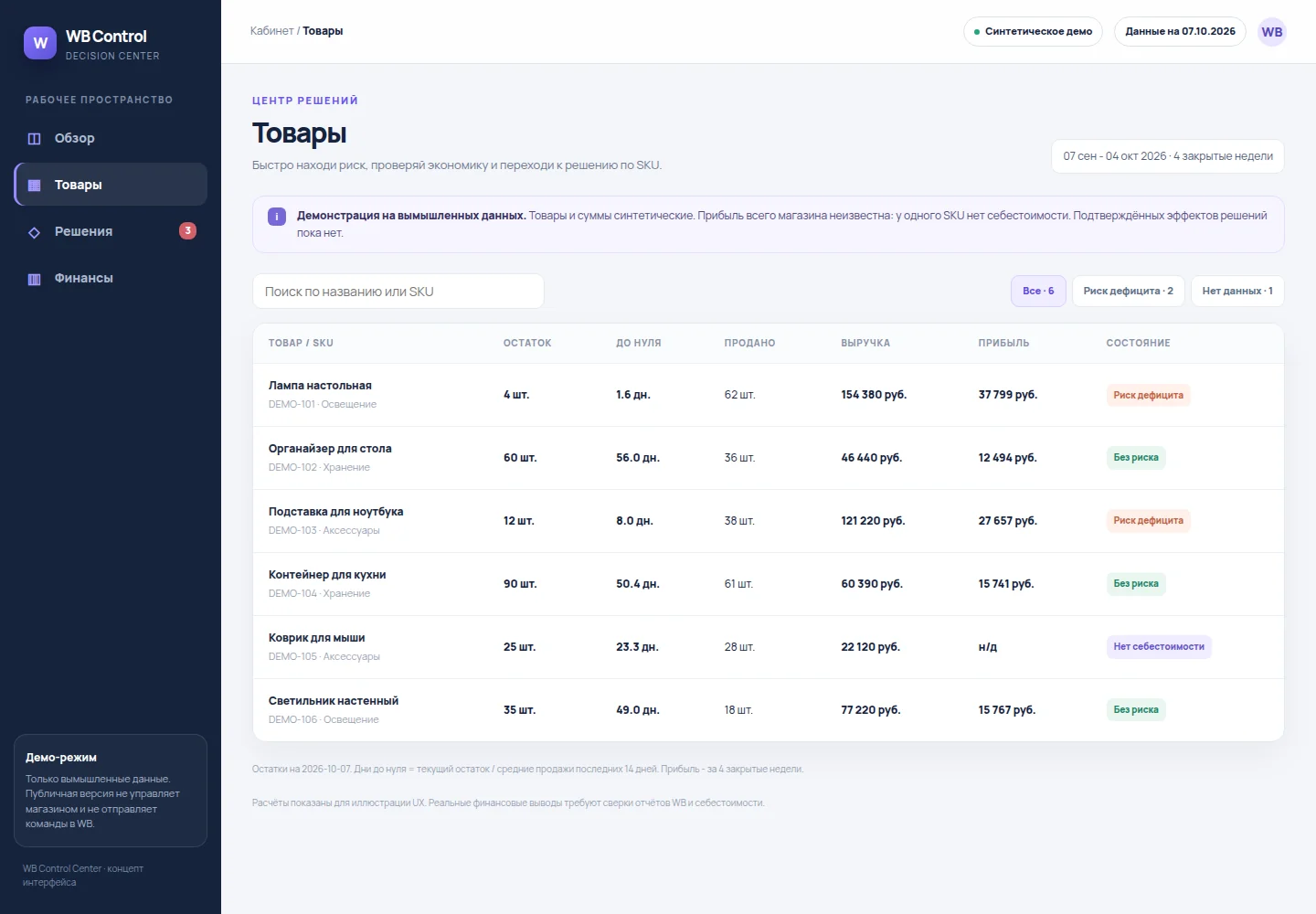Viewport: 1316px width, 914px height.
Task: Open the Обзор section
Action: pyautogui.click(x=111, y=138)
